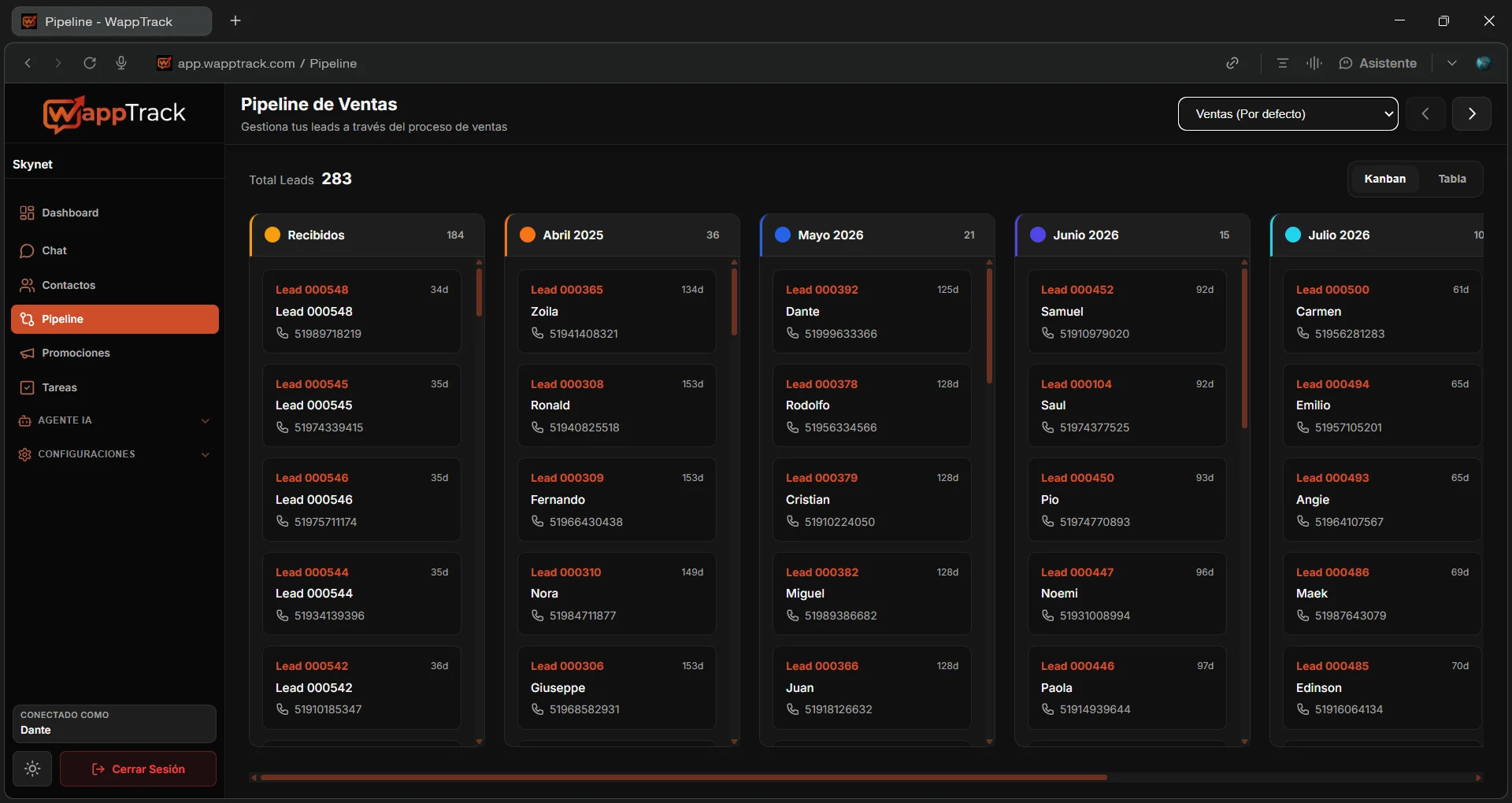Open Samuel's Lead 000452 link
The width and height of the screenshot is (1512, 803).
click(1077, 290)
